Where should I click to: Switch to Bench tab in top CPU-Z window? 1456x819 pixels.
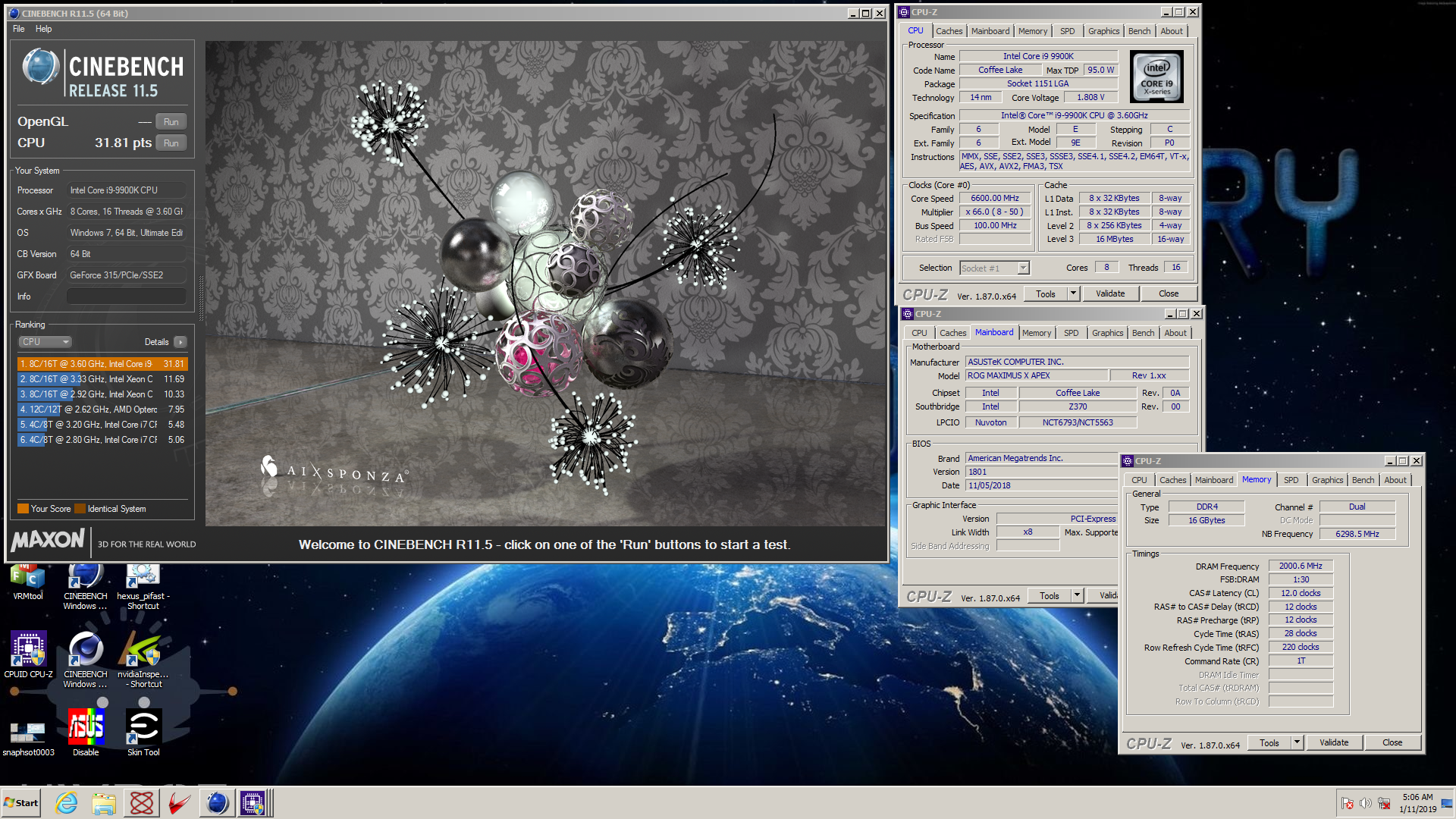[1139, 31]
